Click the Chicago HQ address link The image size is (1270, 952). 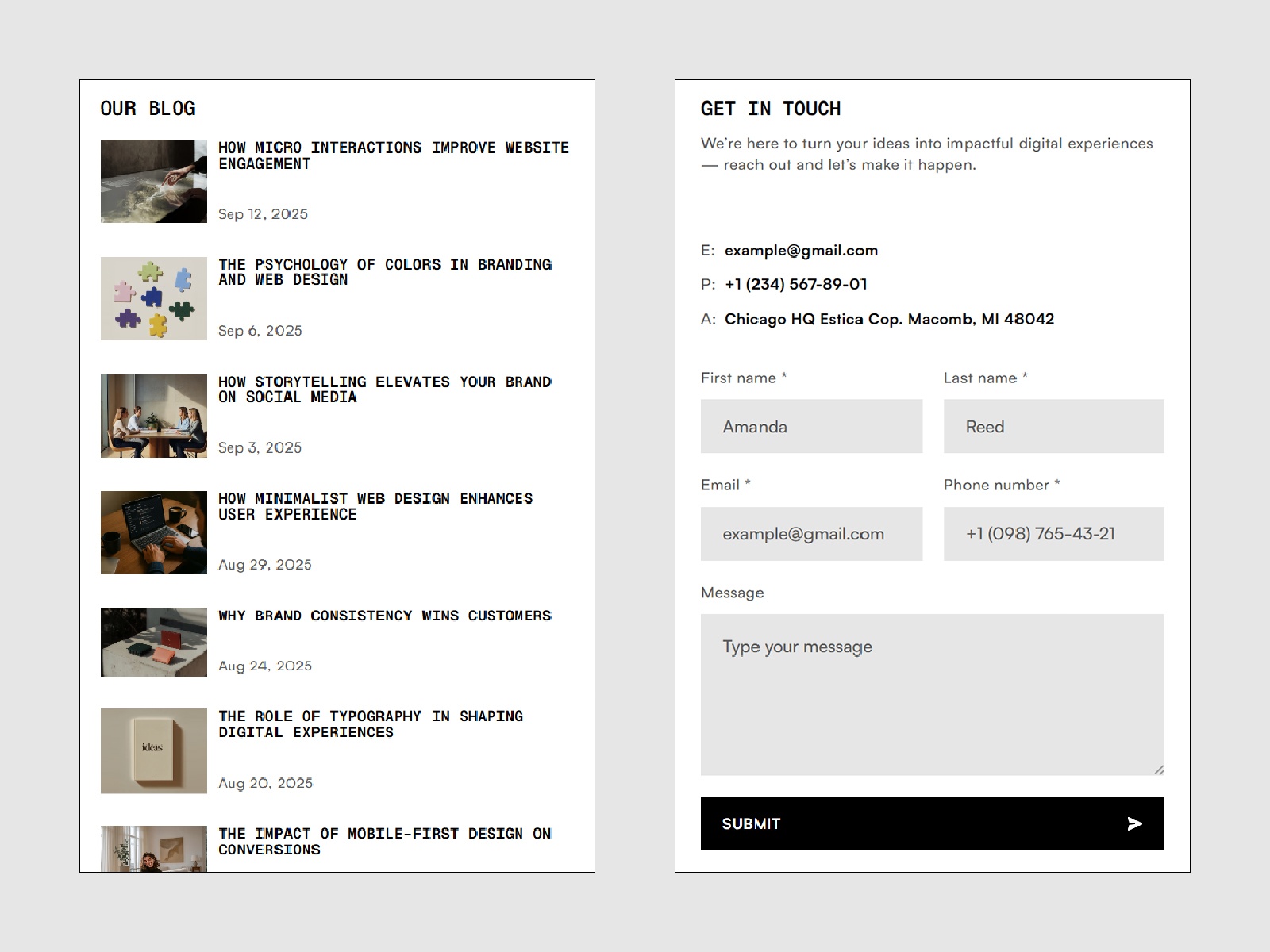coord(889,319)
